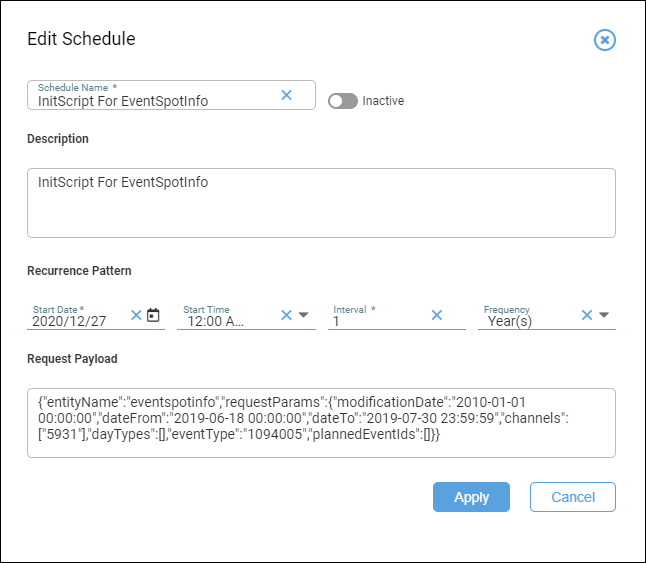Screen dimensions: 646x563
Task: Click inside the Request Payload text box
Action: (321, 423)
